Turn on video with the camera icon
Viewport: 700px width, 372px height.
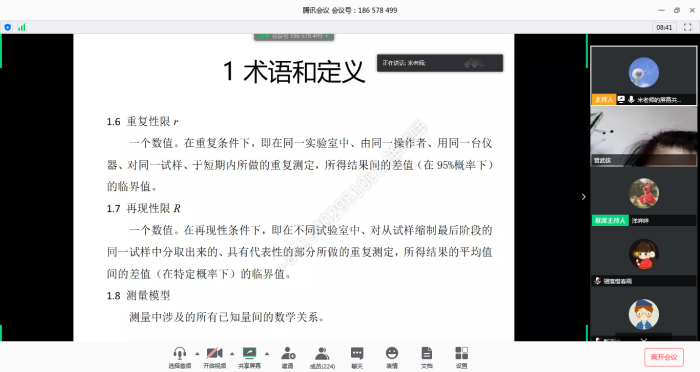(214, 353)
